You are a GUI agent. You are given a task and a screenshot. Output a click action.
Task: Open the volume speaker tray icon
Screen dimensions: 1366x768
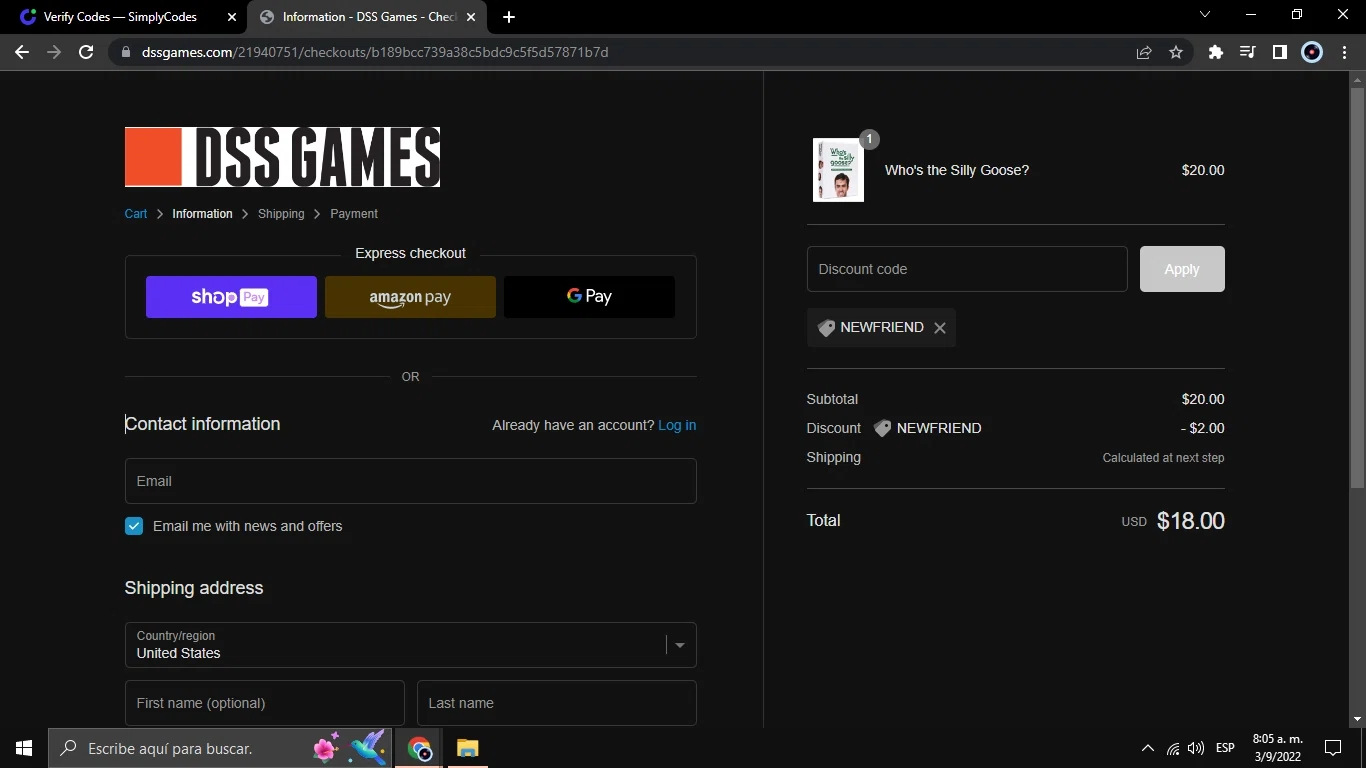1196,748
